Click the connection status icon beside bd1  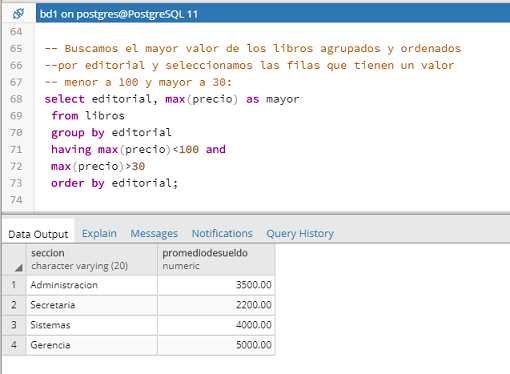[18, 14]
